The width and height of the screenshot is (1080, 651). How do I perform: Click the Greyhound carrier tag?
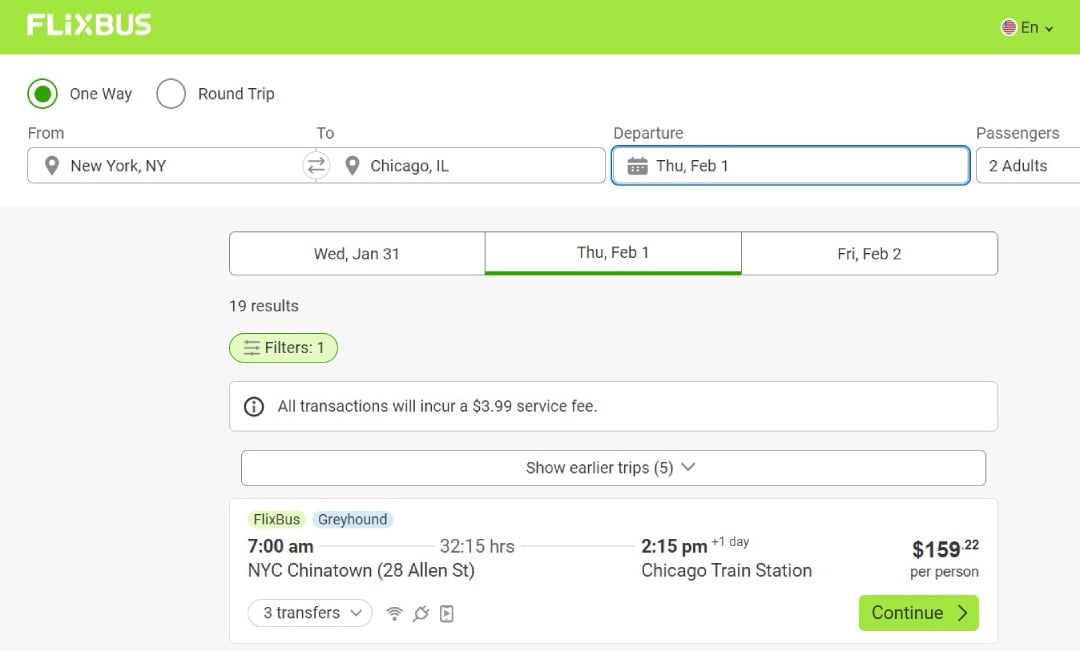(x=353, y=519)
